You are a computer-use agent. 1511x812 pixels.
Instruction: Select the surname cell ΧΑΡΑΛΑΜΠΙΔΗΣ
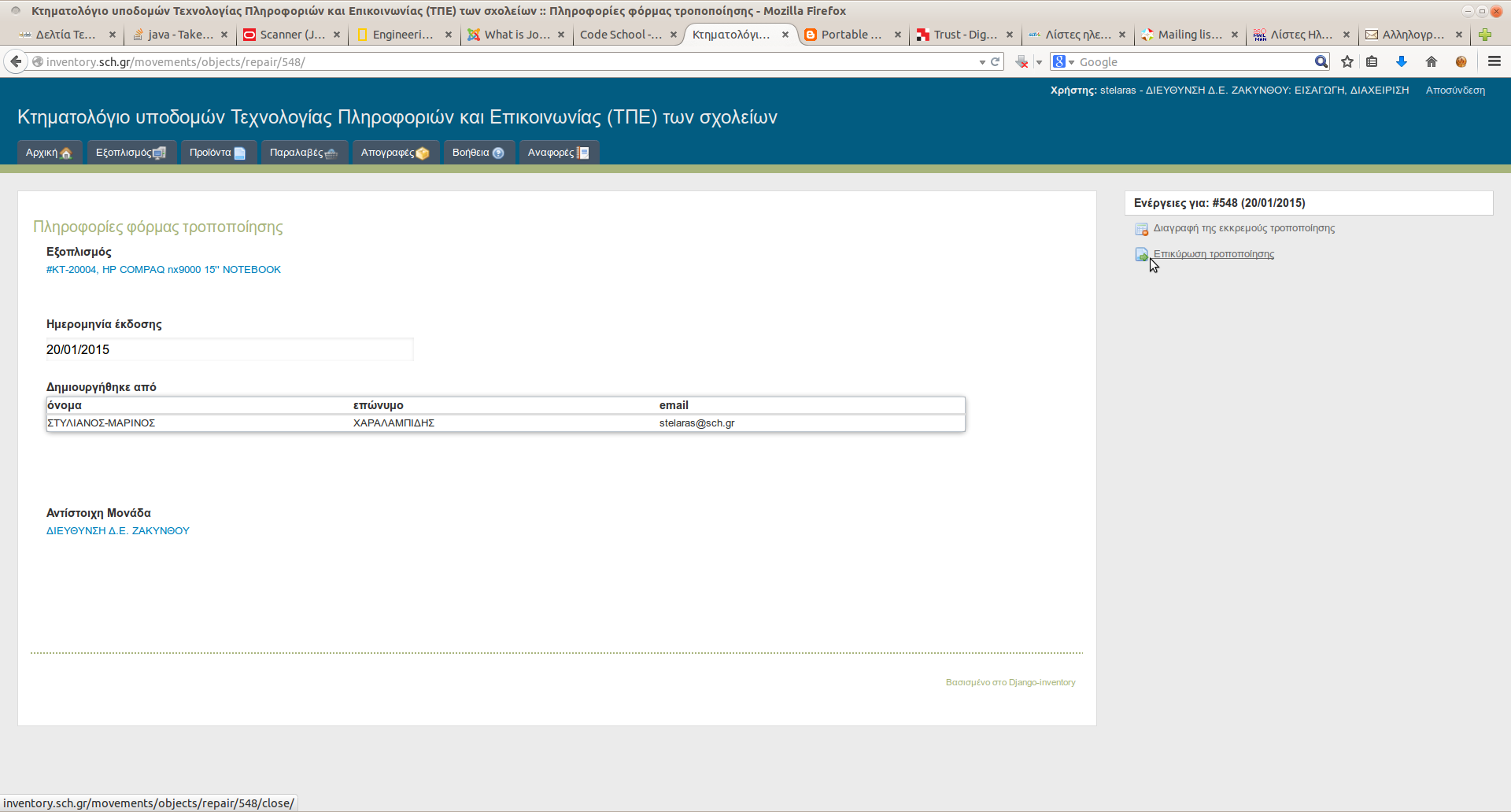[x=393, y=423]
